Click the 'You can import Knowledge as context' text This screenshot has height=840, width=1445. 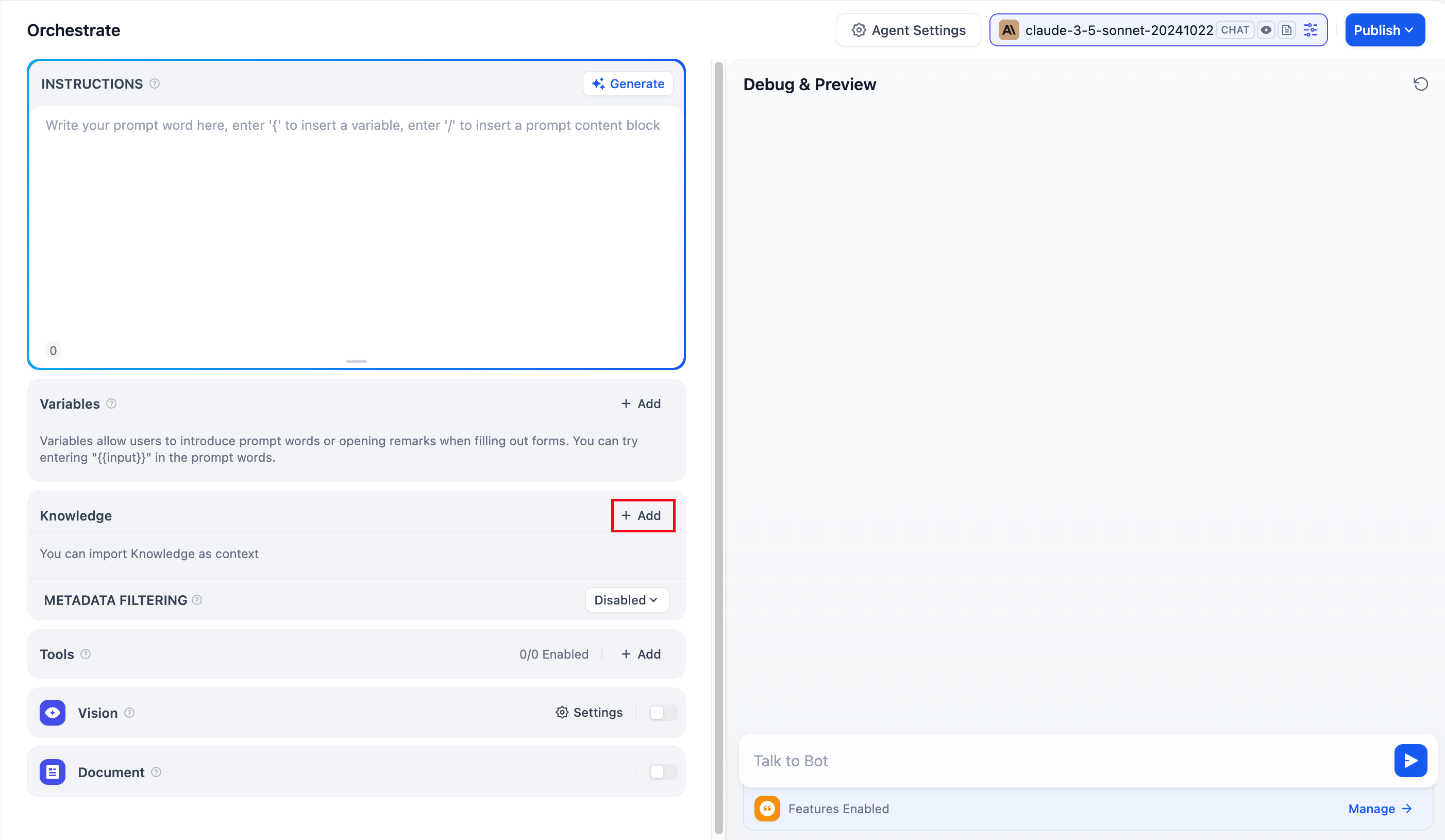coord(149,554)
